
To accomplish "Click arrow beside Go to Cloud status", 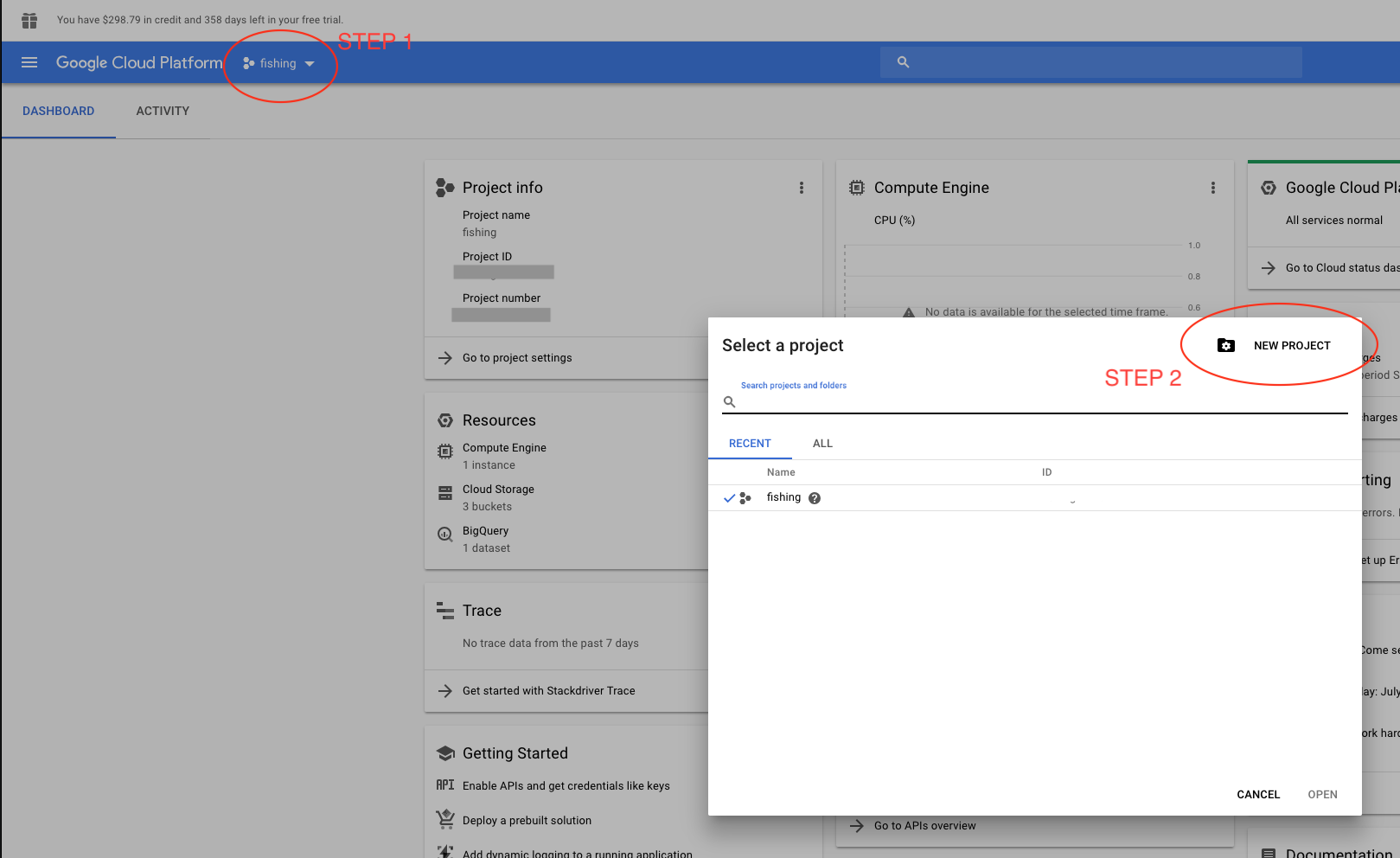I will 1269,268.
